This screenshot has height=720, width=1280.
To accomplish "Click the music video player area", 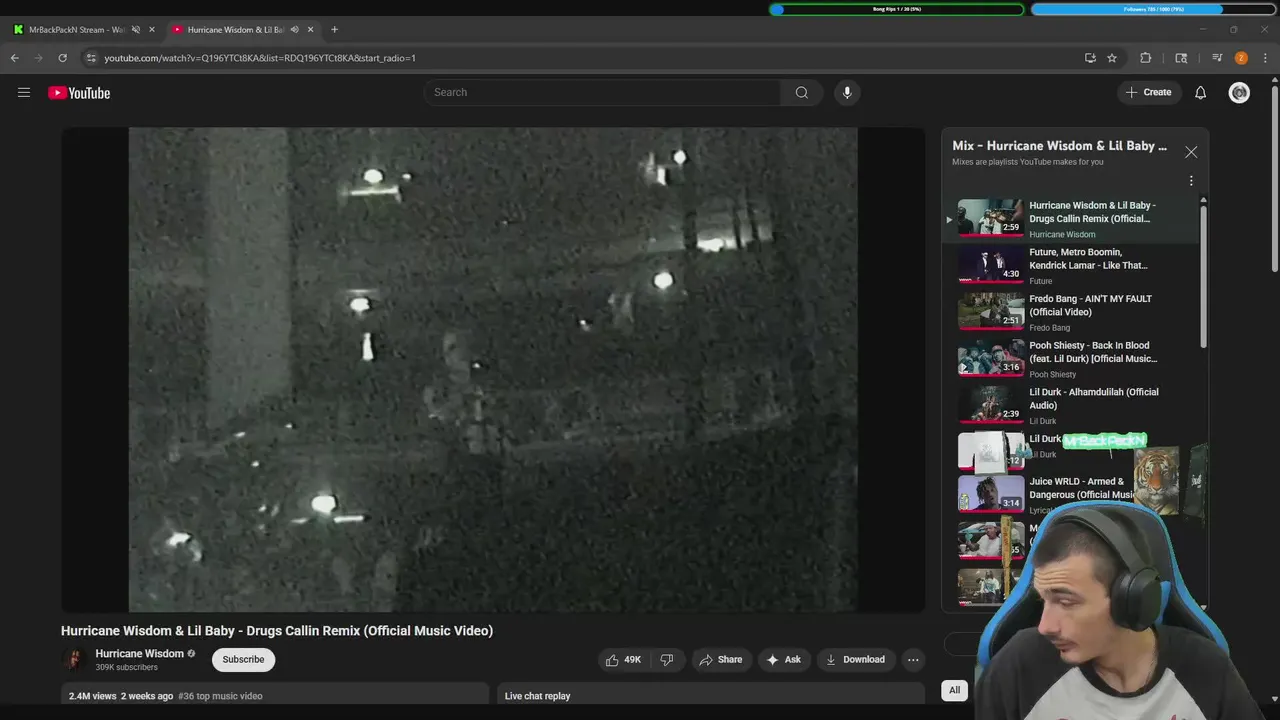I will (x=493, y=370).
